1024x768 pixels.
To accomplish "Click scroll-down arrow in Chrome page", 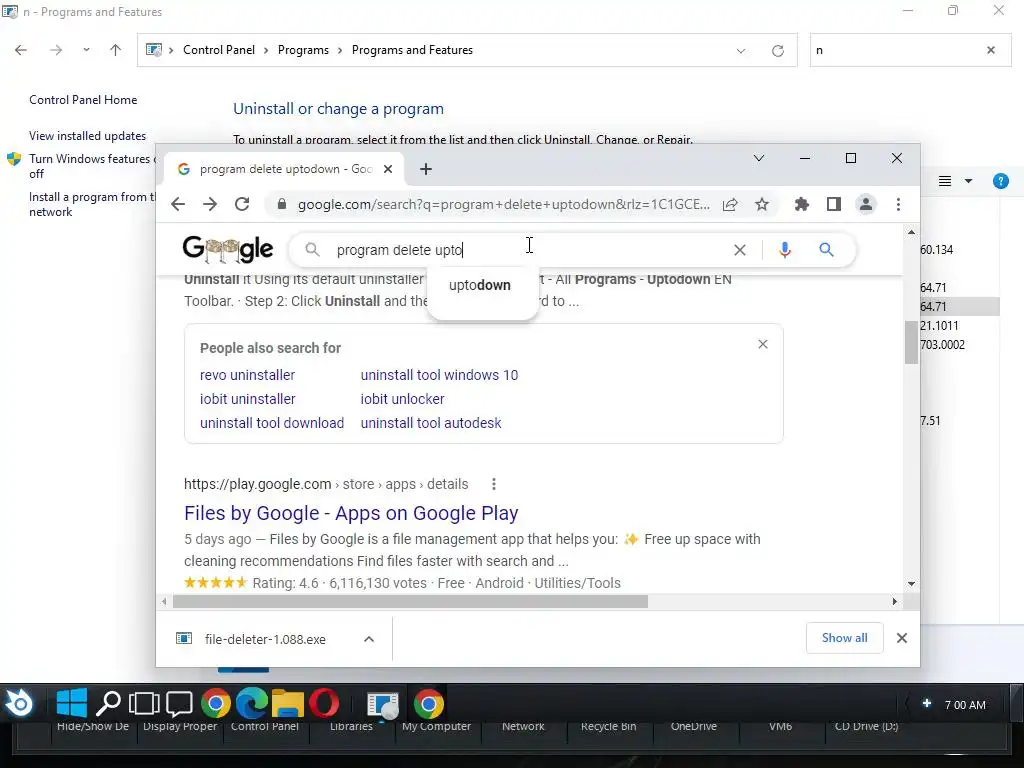I will (911, 584).
